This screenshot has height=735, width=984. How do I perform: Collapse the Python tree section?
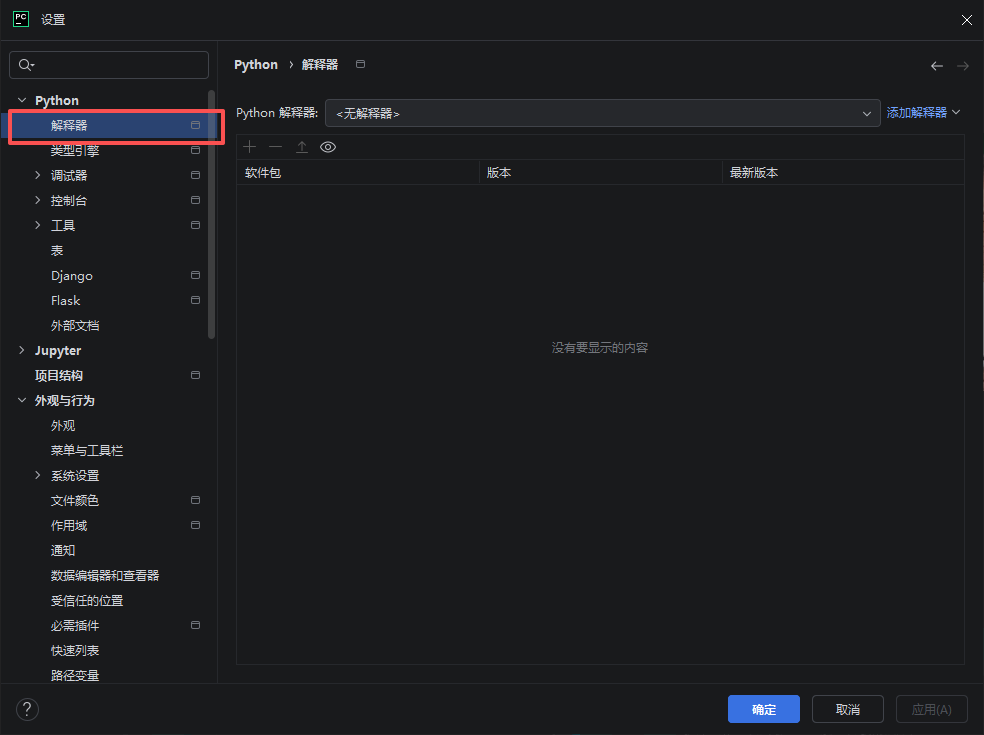tap(22, 100)
